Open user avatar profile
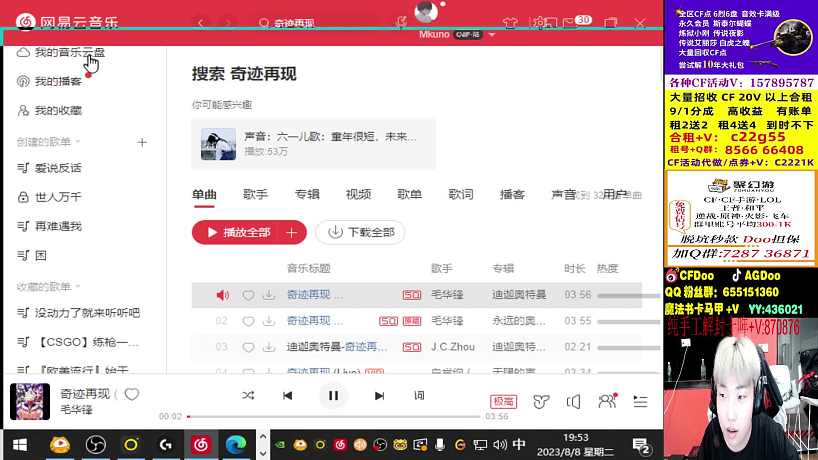The image size is (818, 460). coord(426,13)
